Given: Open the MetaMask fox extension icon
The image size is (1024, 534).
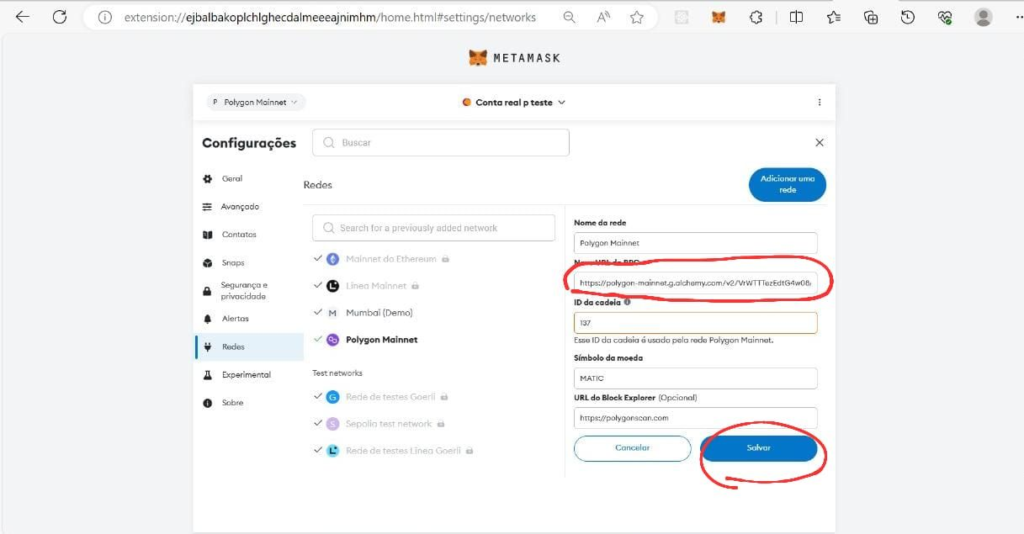Looking at the screenshot, I should click(718, 18).
